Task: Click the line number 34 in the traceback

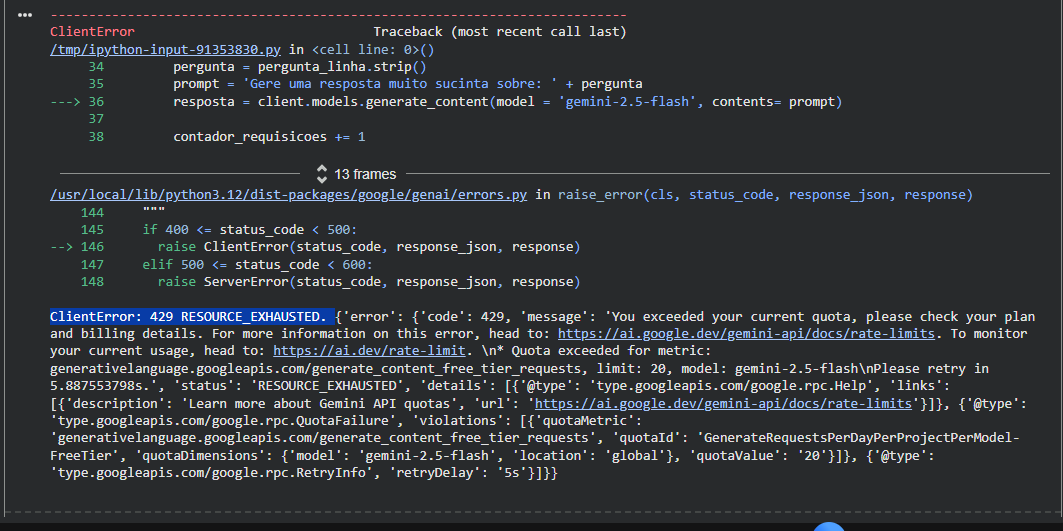Action: [x=96, y=67]
